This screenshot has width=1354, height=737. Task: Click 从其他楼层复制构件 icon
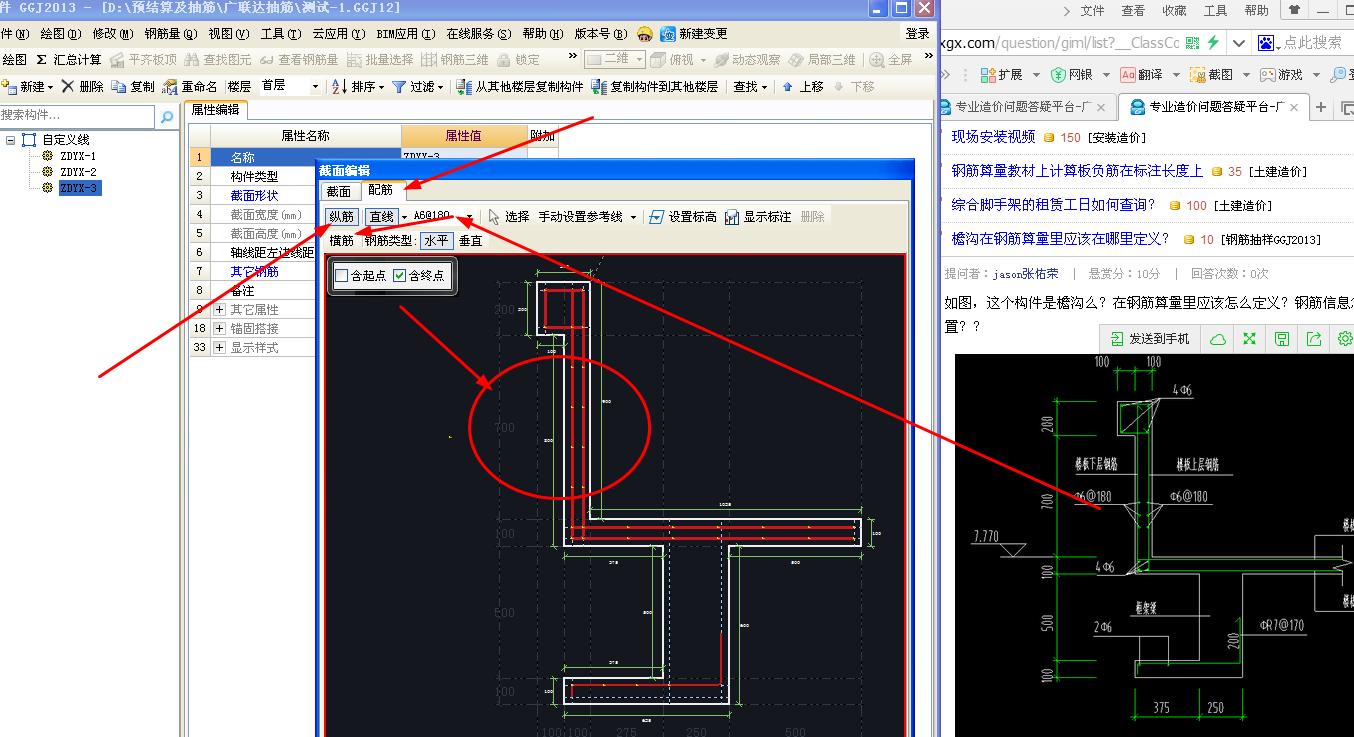464,87
